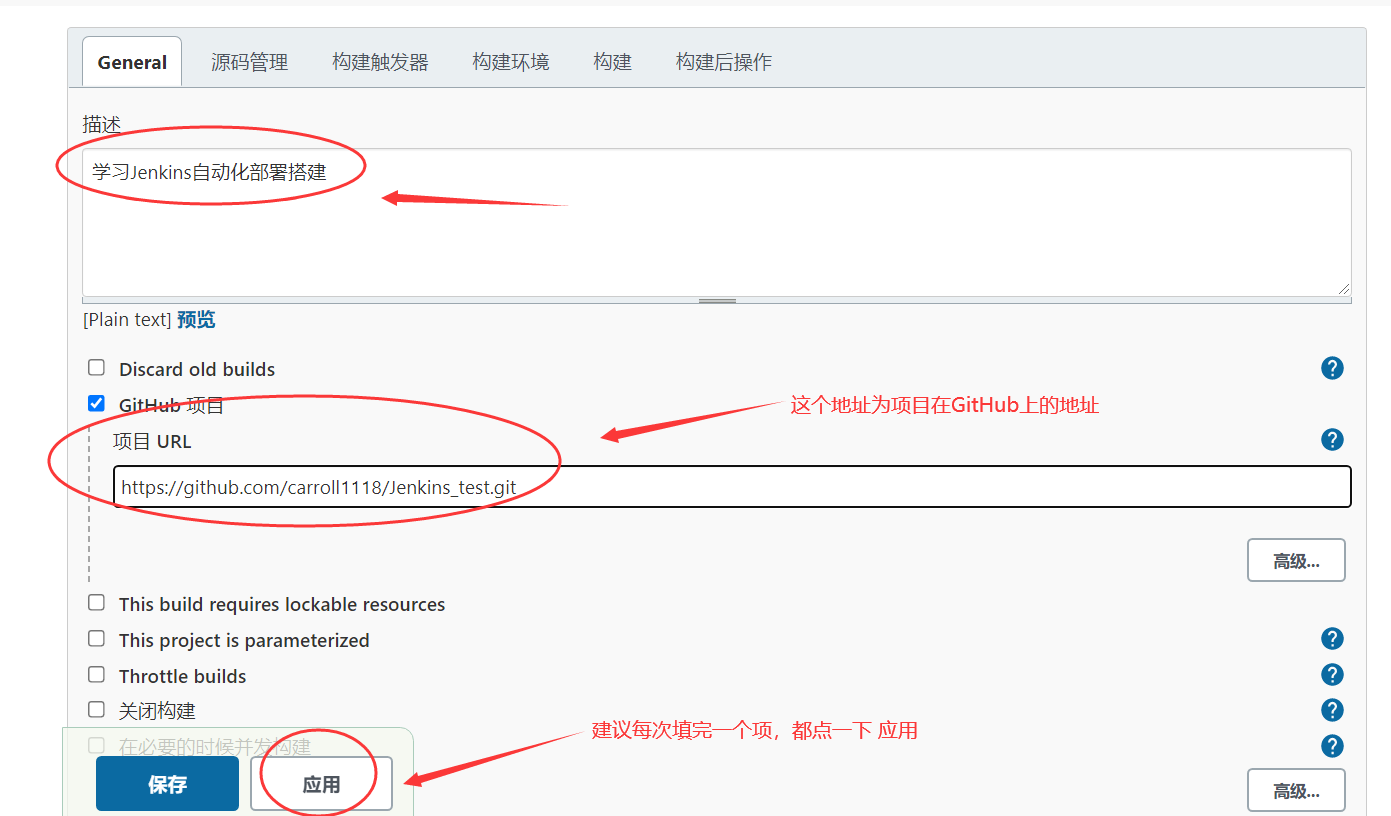Go to the 构建触发器 tab

tap(380, 62)
